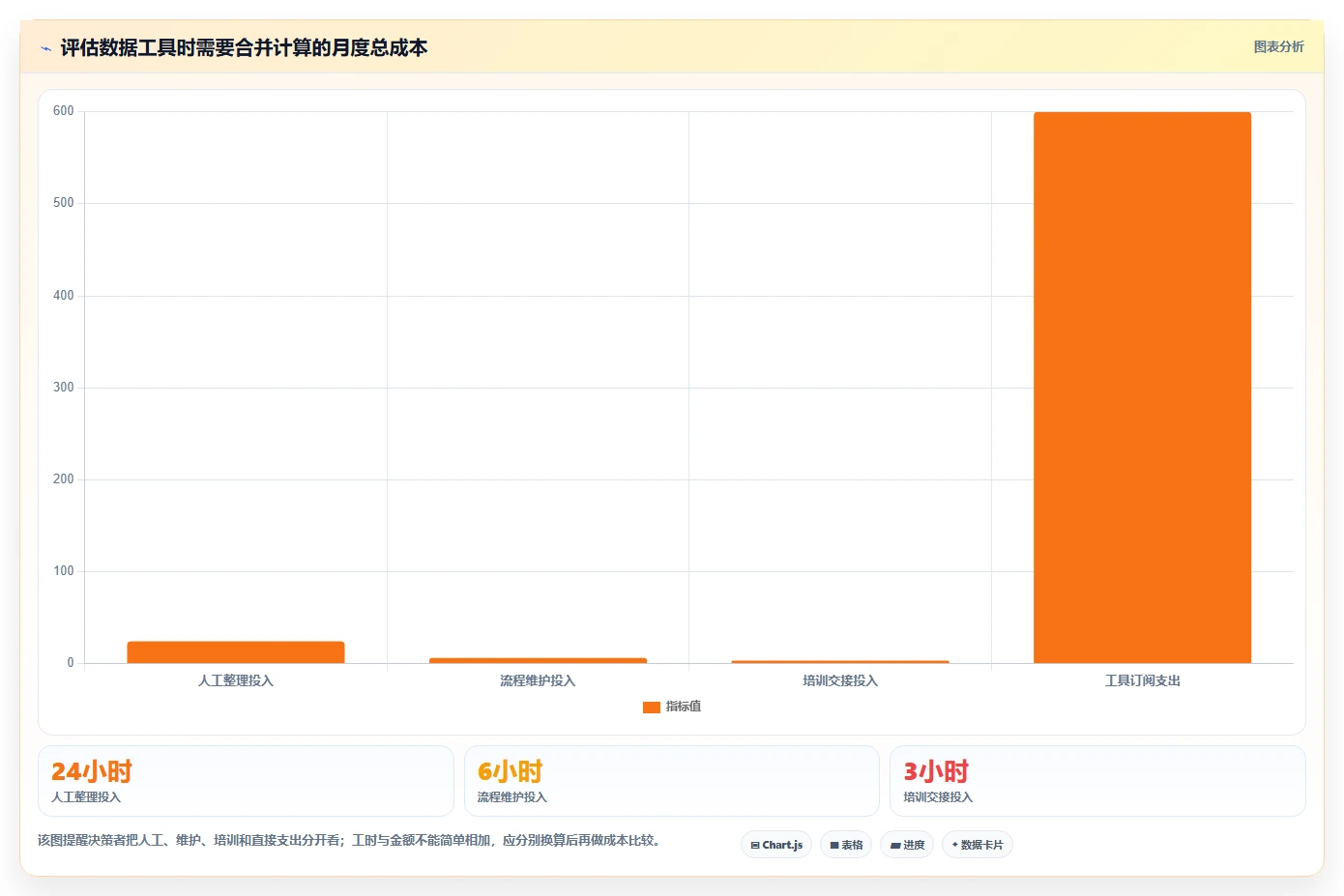Select the thin 培训交接投入 bar
Screen dimensions: 1344x896
tap(840, 662)
